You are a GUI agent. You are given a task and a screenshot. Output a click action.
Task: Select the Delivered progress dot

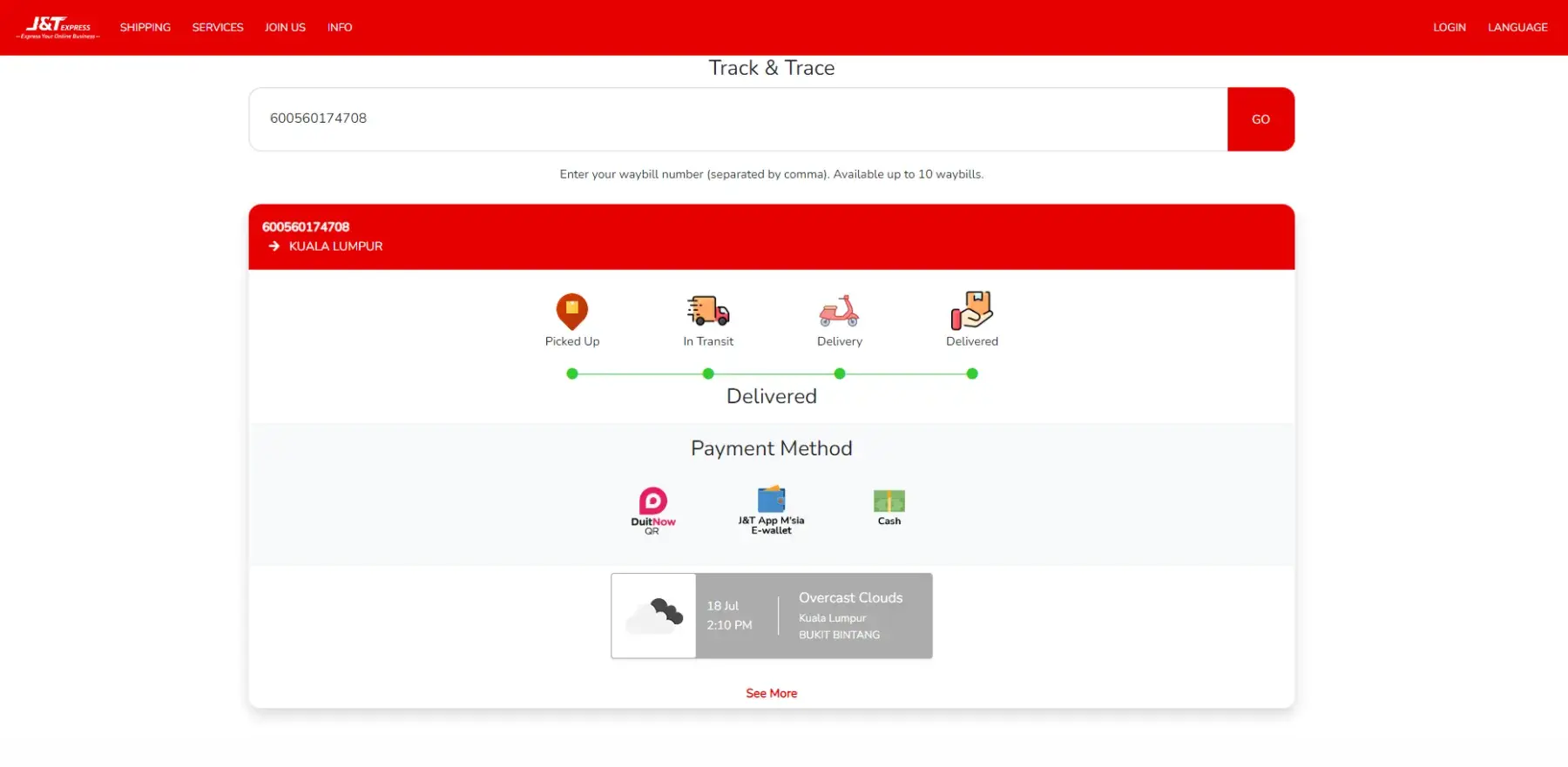click(972, 373)
